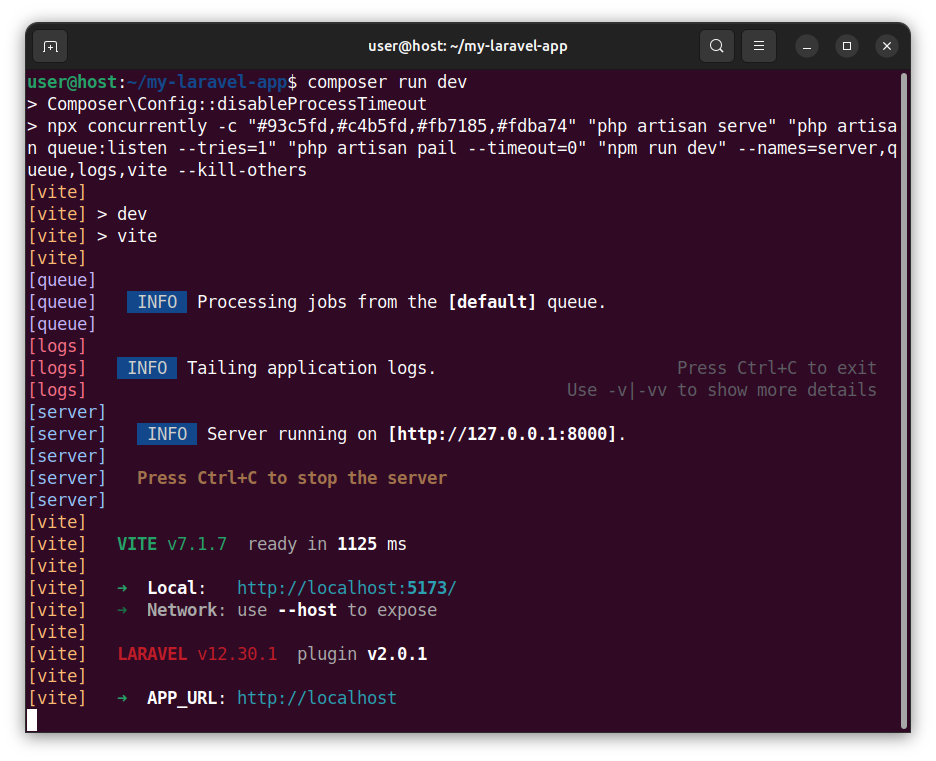This screenshot has height=761, width=936.
Task: Click the window title user@host: ~/my-laravel-app
Action: (x=467, y=46)
